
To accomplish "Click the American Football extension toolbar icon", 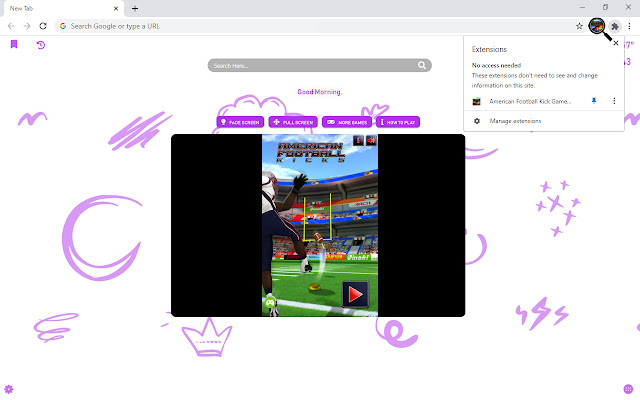I will point(597,26).
